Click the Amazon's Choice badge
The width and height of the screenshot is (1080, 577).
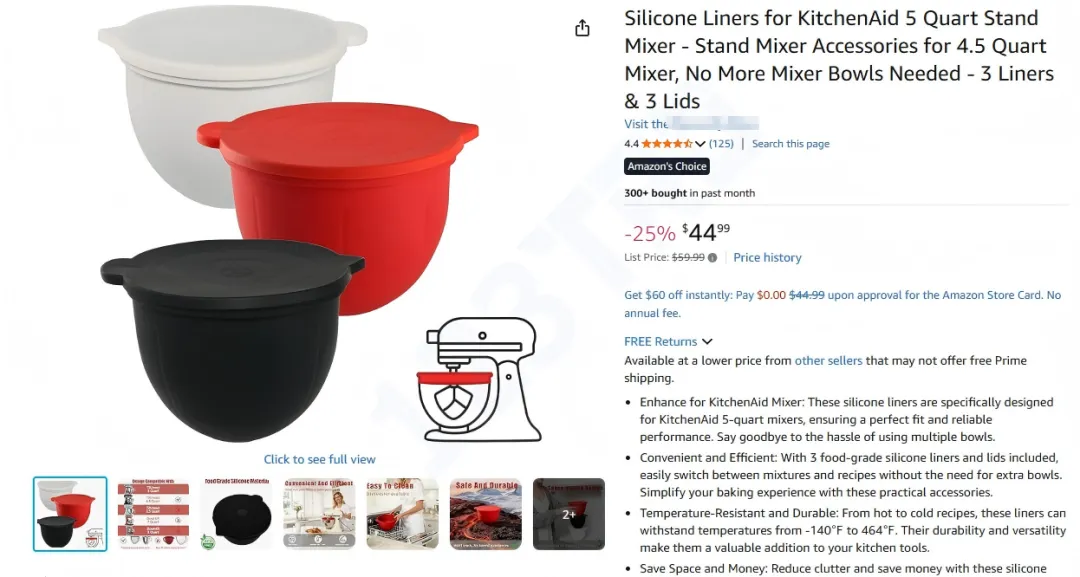pyautogui.click(x=667, y=167)
